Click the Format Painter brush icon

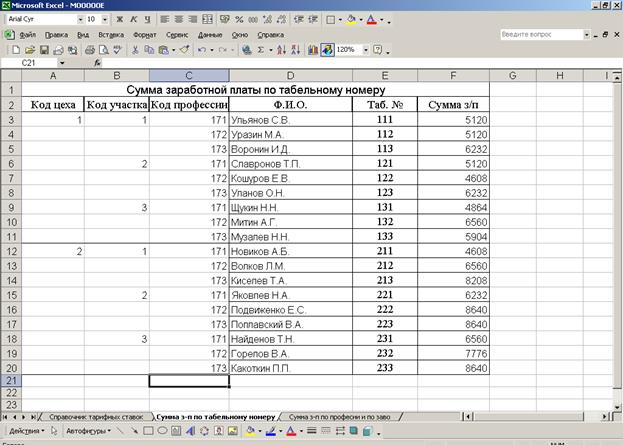point(183,49)
